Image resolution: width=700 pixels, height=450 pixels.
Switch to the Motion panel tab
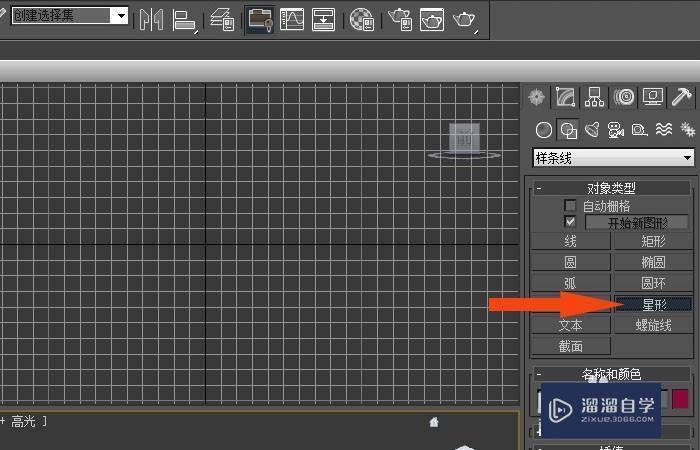click(x=624, y=97)
